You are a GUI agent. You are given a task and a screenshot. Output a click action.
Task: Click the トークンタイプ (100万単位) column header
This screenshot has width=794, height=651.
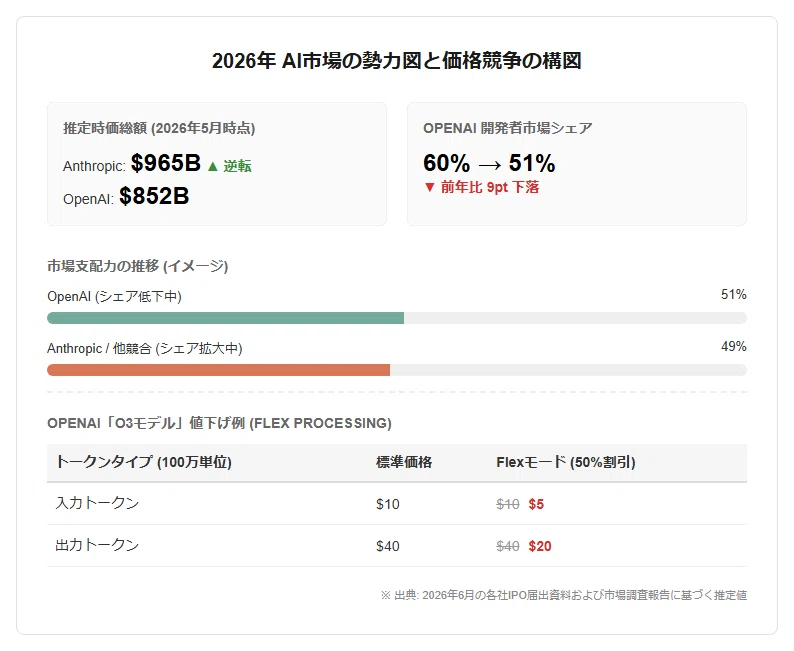point(144,462)
